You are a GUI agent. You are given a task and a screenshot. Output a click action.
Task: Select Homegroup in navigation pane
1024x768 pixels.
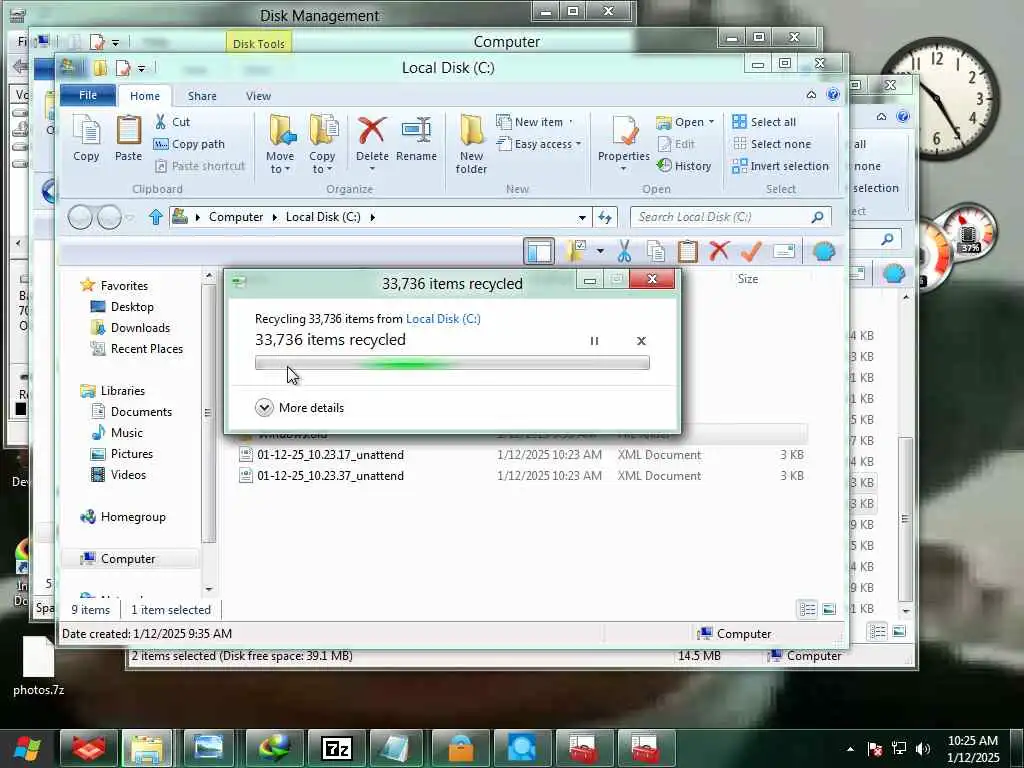tap(133, 517)
